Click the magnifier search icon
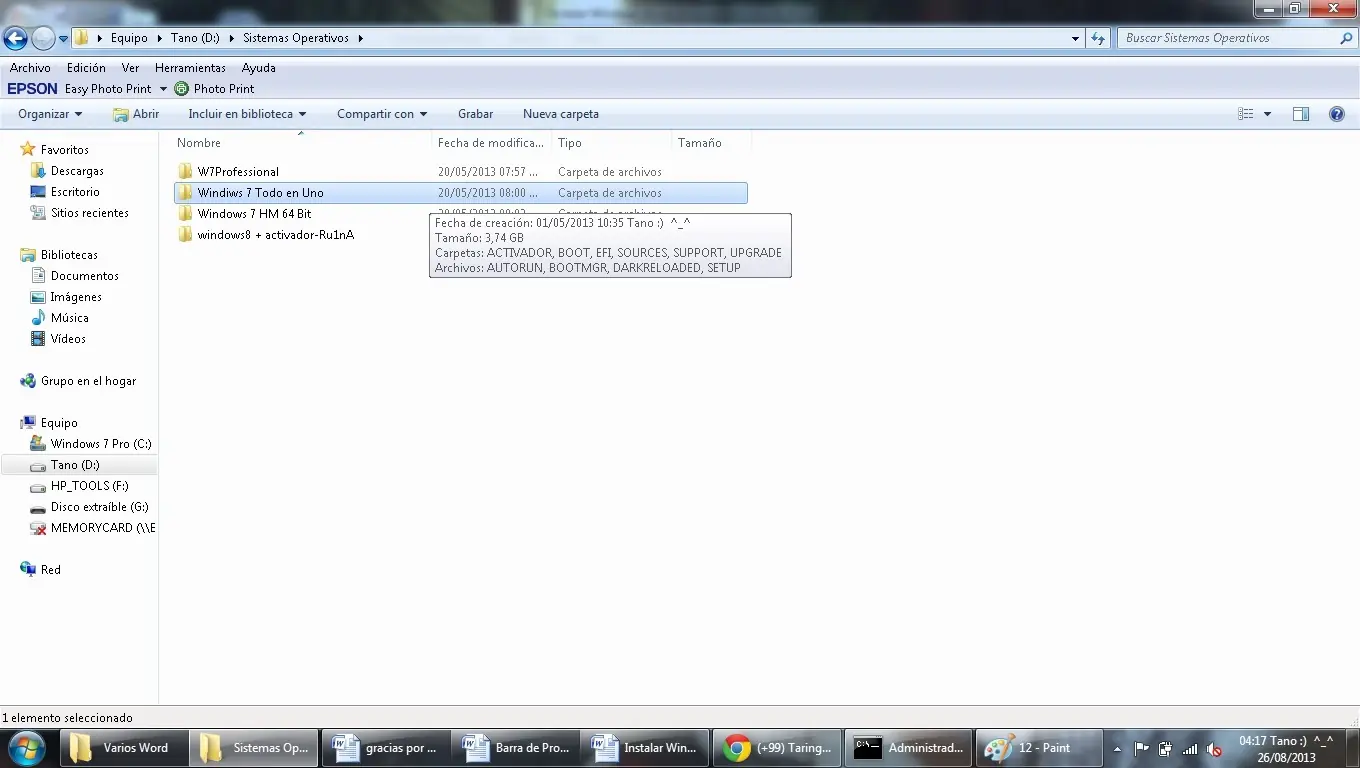The image size is (1360, 768). coord(1346,38)
